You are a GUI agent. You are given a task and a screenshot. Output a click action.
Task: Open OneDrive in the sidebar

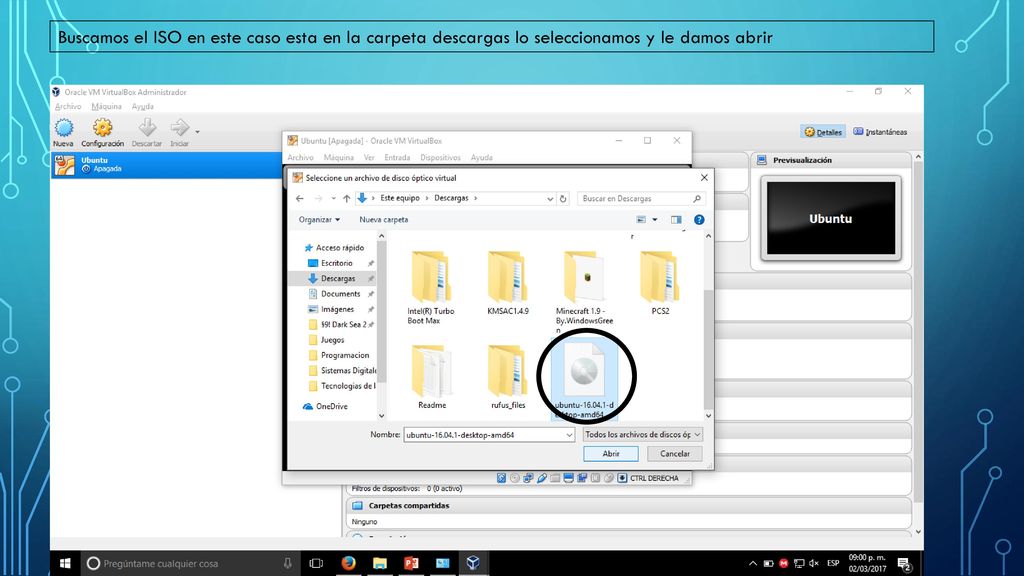(x=325, y=406)
